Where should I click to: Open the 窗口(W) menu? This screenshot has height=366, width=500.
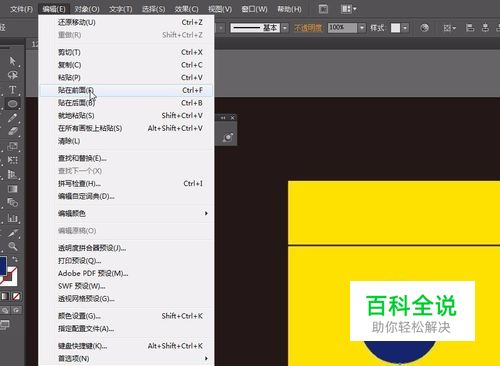tap(254, 9)
